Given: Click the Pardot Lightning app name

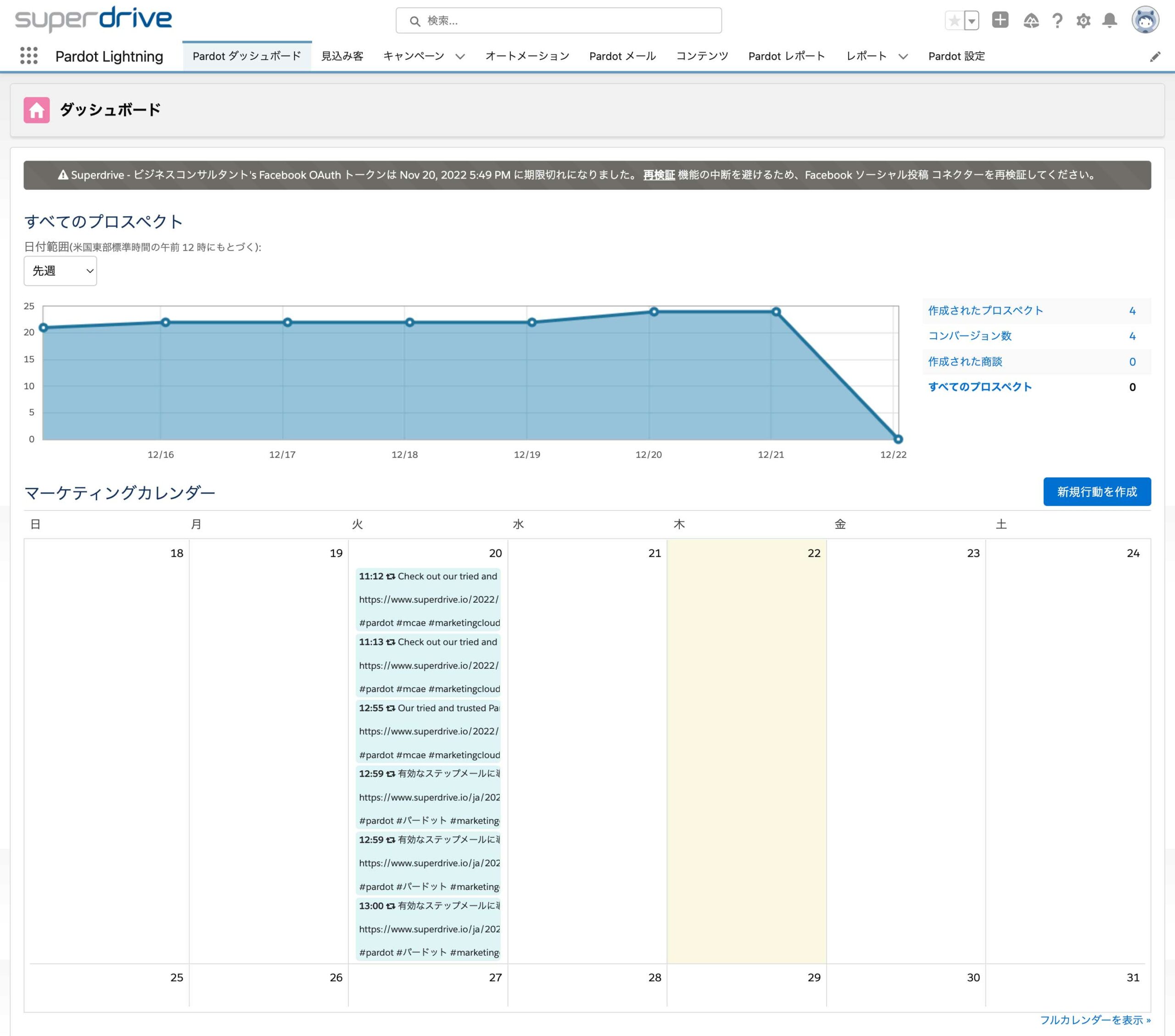Looking at the screenshot, I should click(109, 56).
